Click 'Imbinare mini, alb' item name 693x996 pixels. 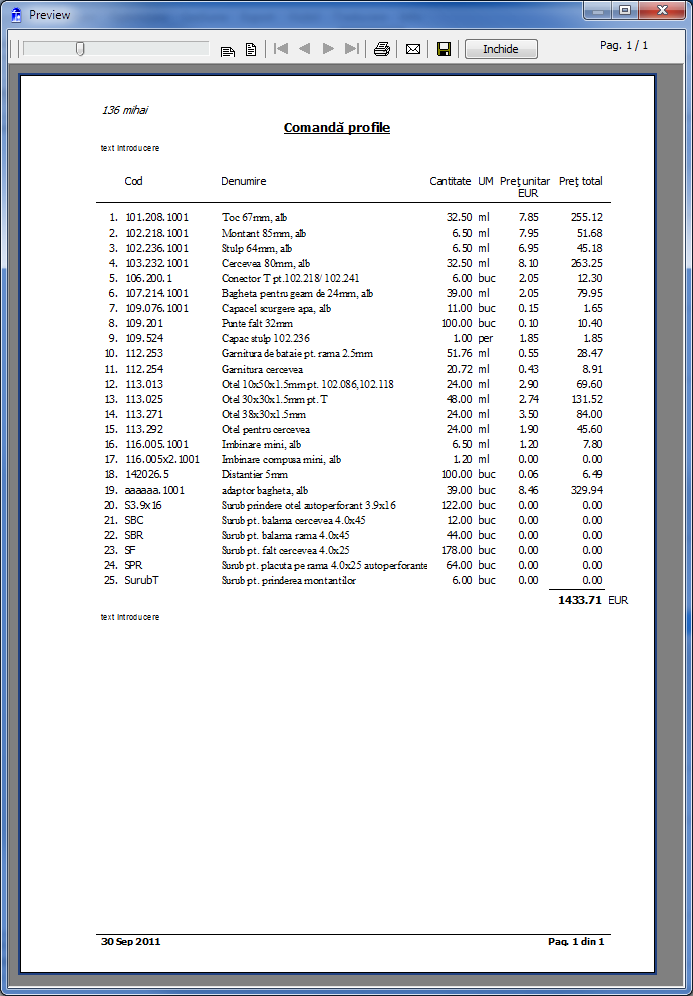click(x=262, y=445)
